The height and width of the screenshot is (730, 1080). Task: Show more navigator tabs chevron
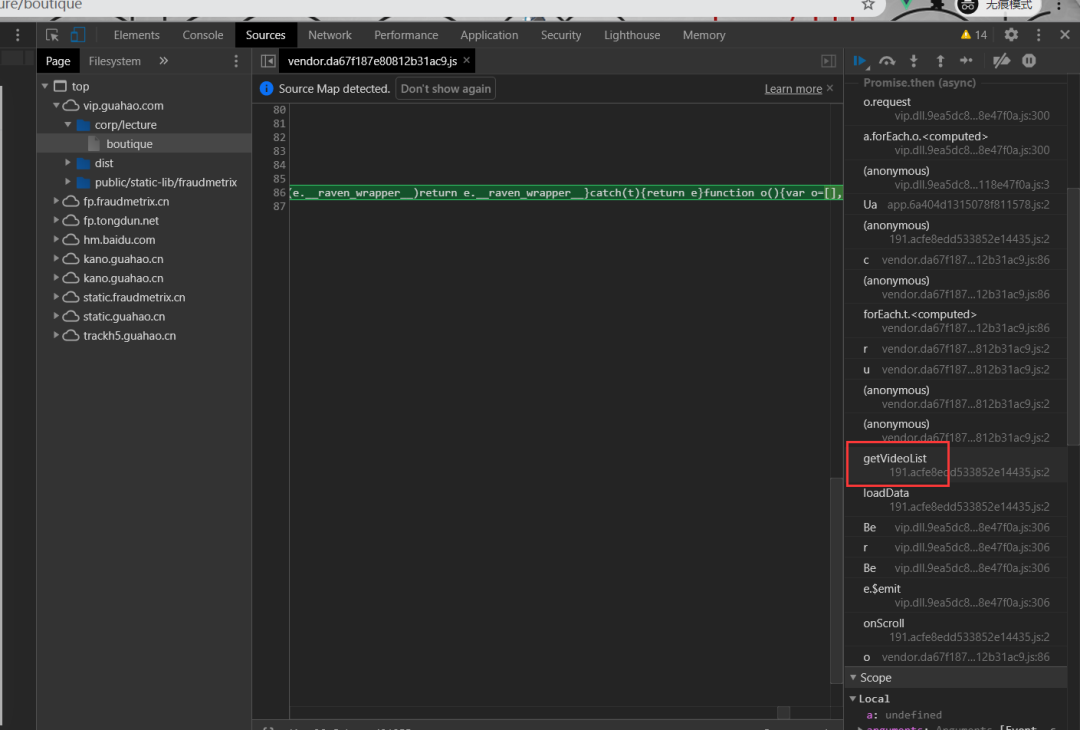pyautogui.click(x=163, y=61)
